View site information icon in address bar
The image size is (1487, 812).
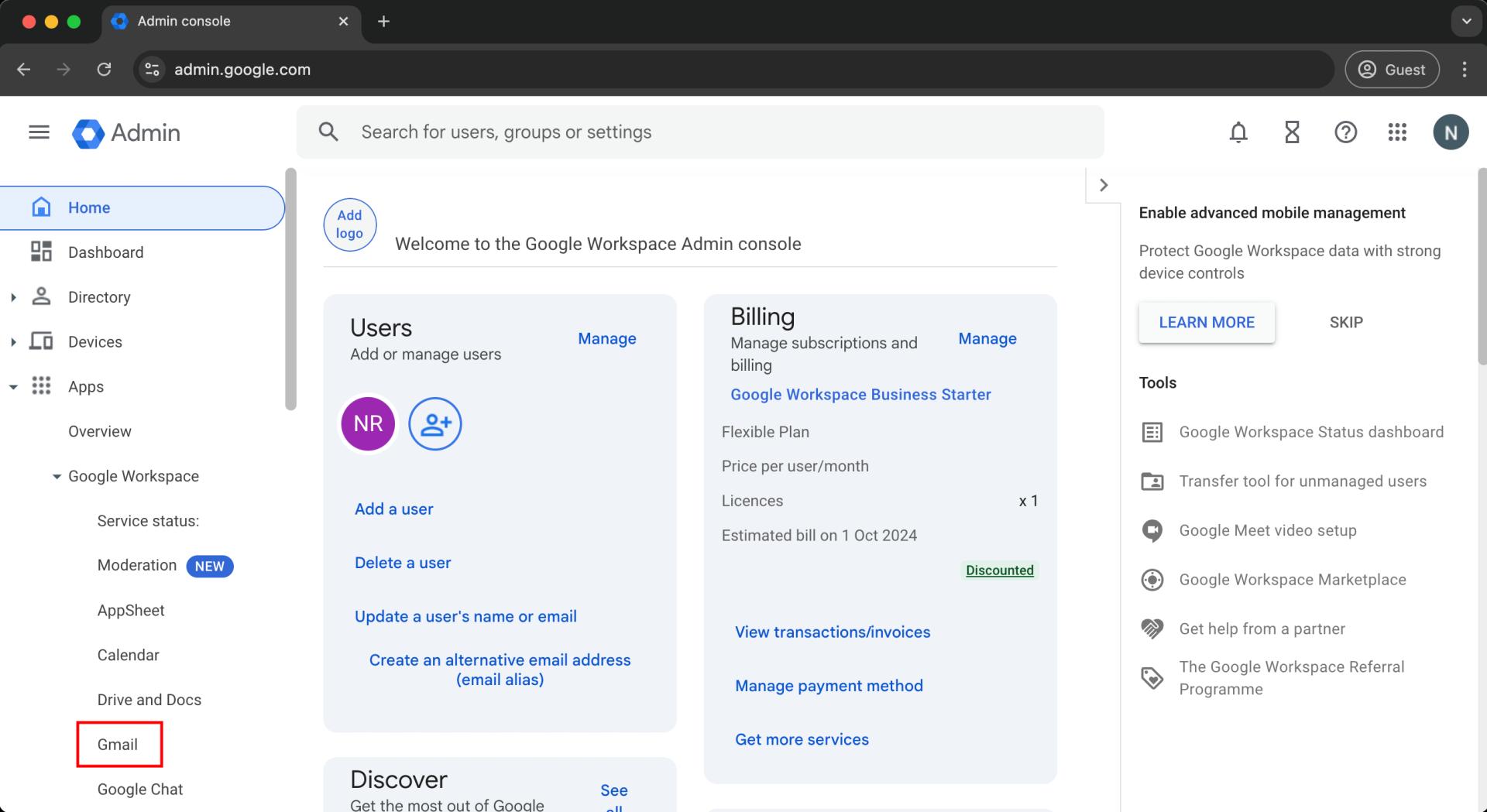pyautogui.click(x=153, y=70)
